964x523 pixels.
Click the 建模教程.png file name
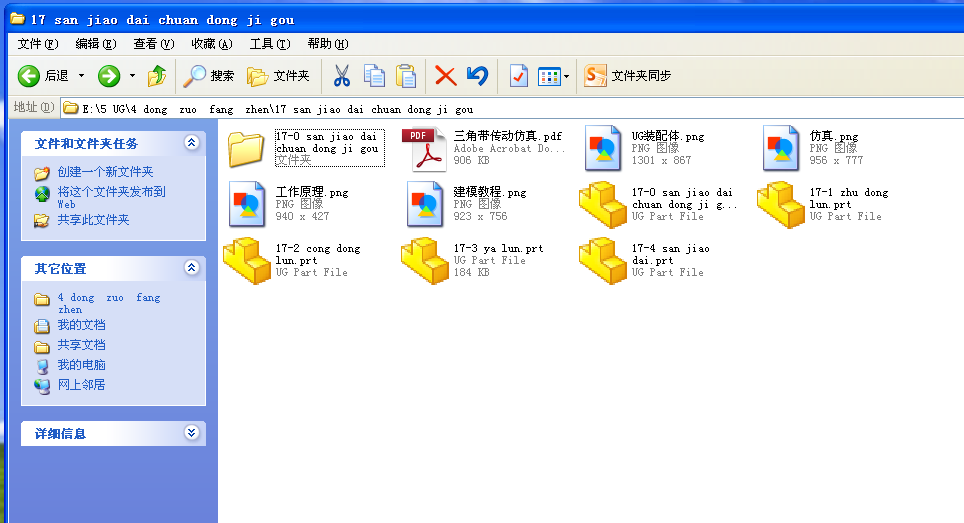tap(490, 192)
